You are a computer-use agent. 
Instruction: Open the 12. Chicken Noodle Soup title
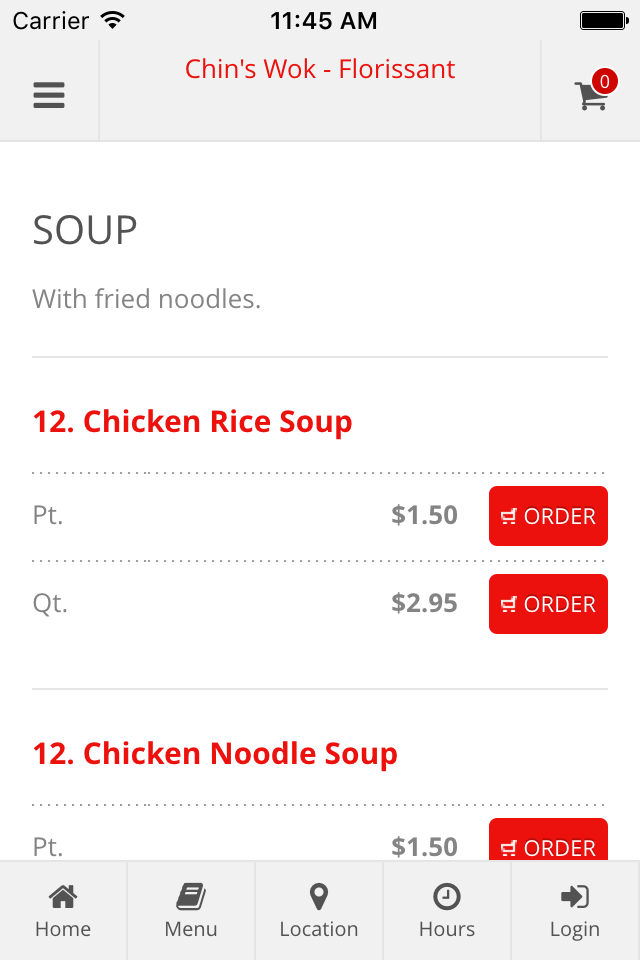tap(215, 754)
